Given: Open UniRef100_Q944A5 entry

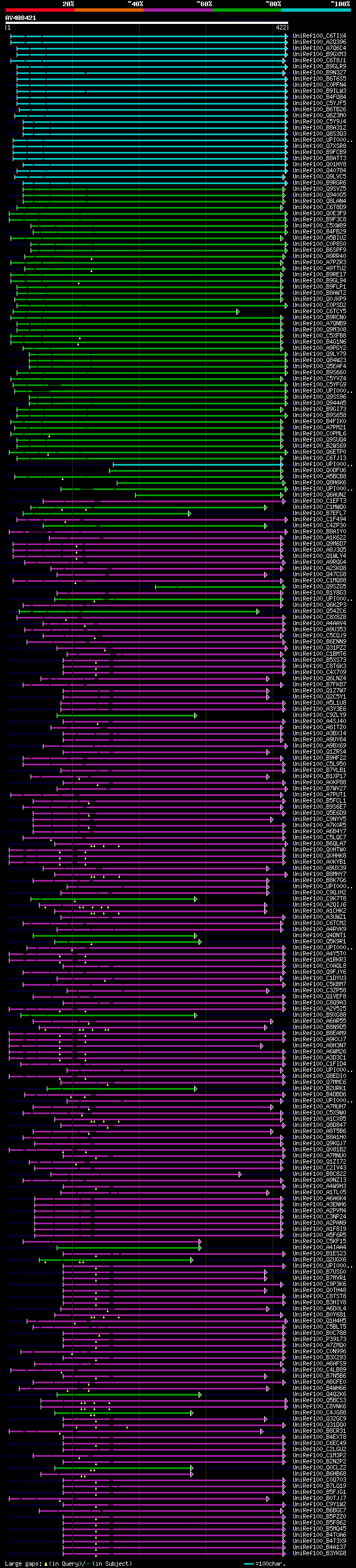Looking at the screenshot, I should [319, 403].
